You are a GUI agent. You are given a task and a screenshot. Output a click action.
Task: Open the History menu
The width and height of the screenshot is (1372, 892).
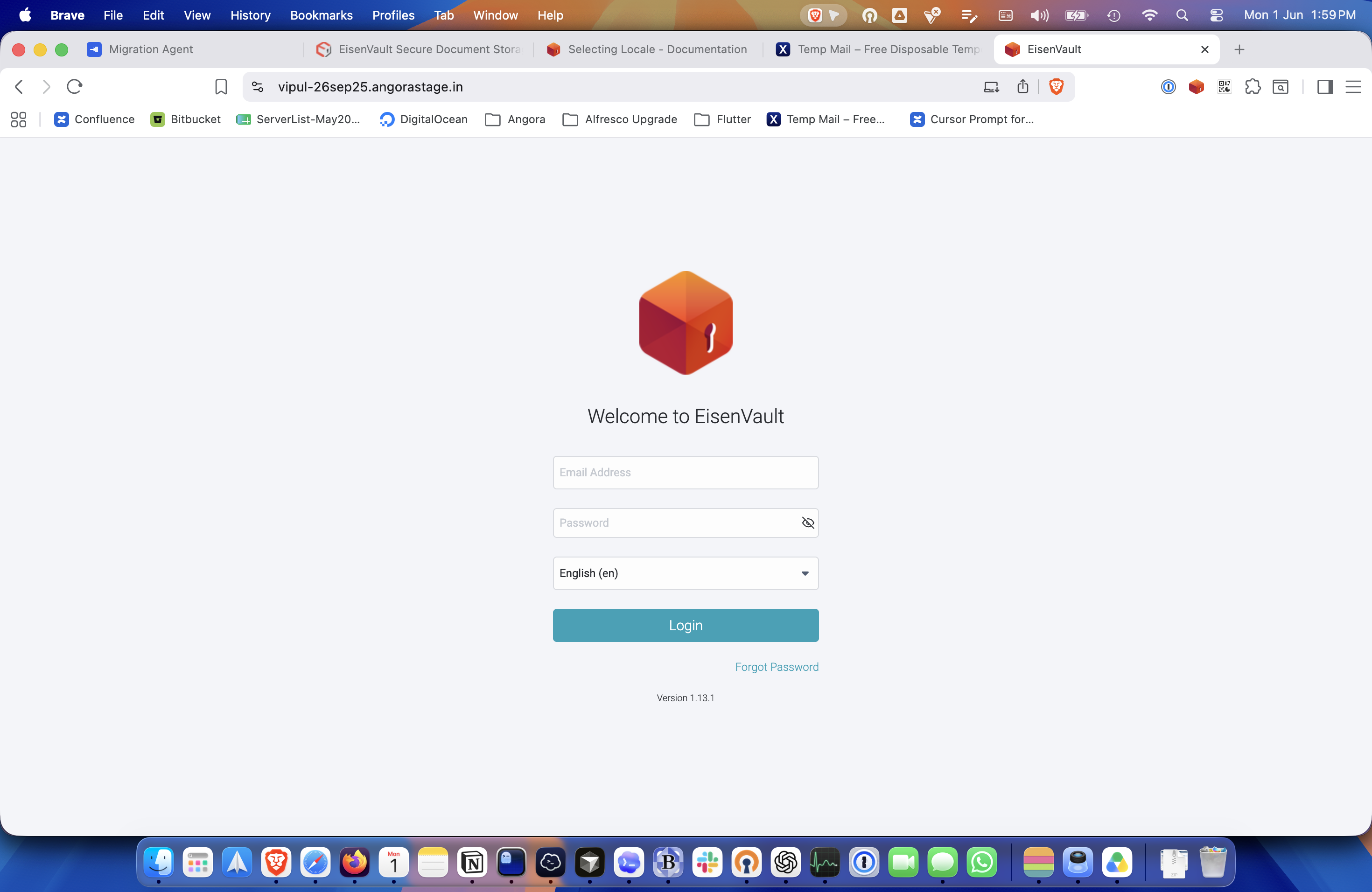pyautogui.click(x=250, y=15)
